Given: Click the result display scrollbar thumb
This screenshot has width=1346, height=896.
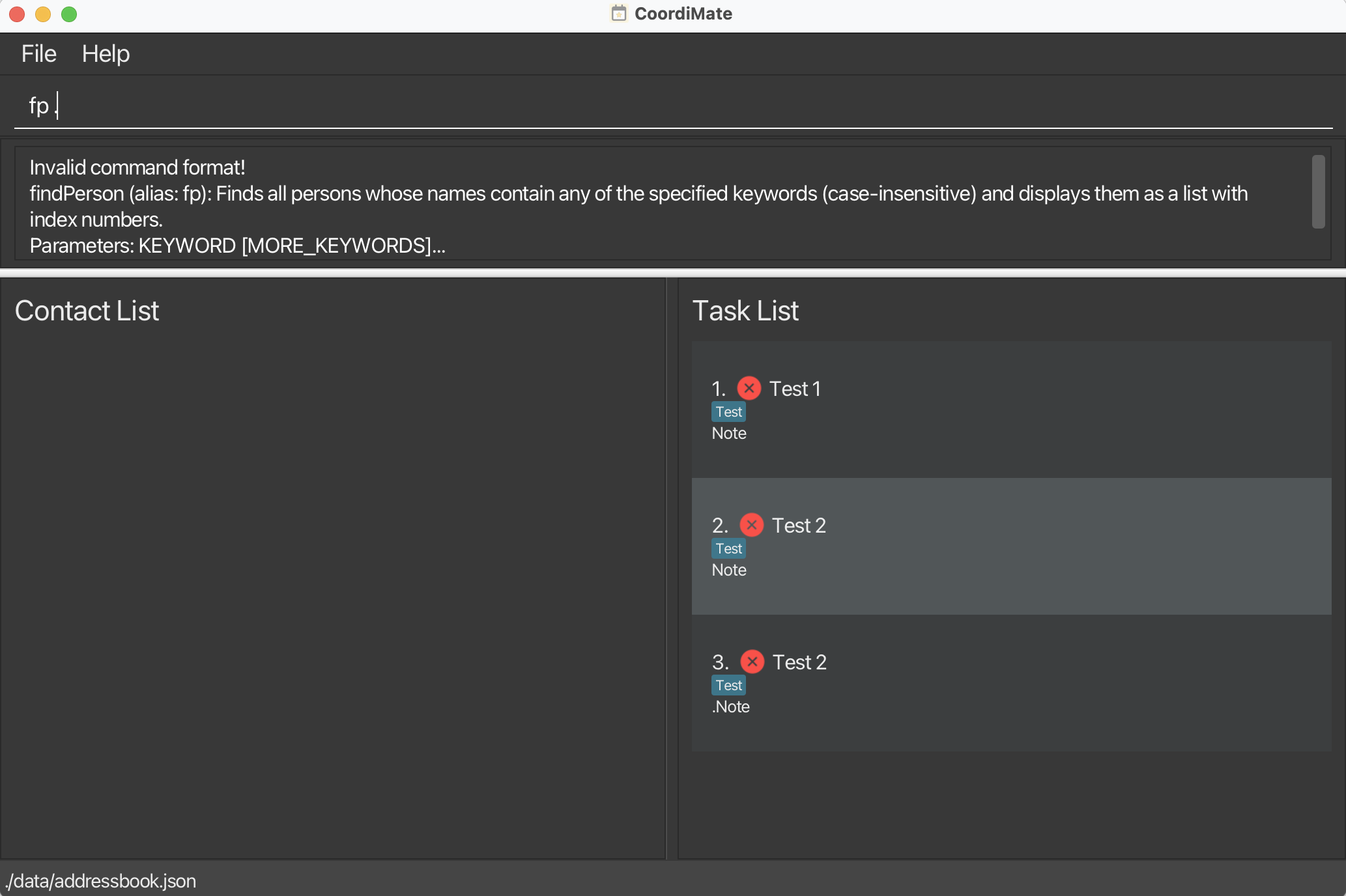Looking at the screenshot, I should [1318, 191].
